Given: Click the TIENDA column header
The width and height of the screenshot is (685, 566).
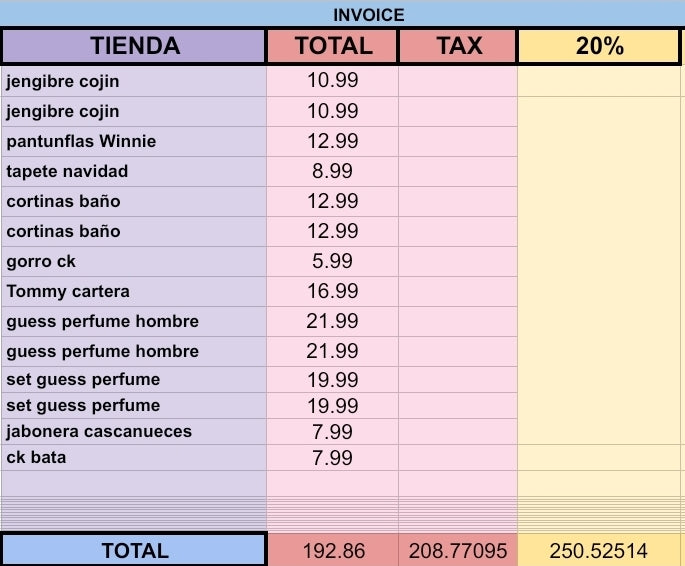Looking at the screenshot, I should tap(134, 46).
